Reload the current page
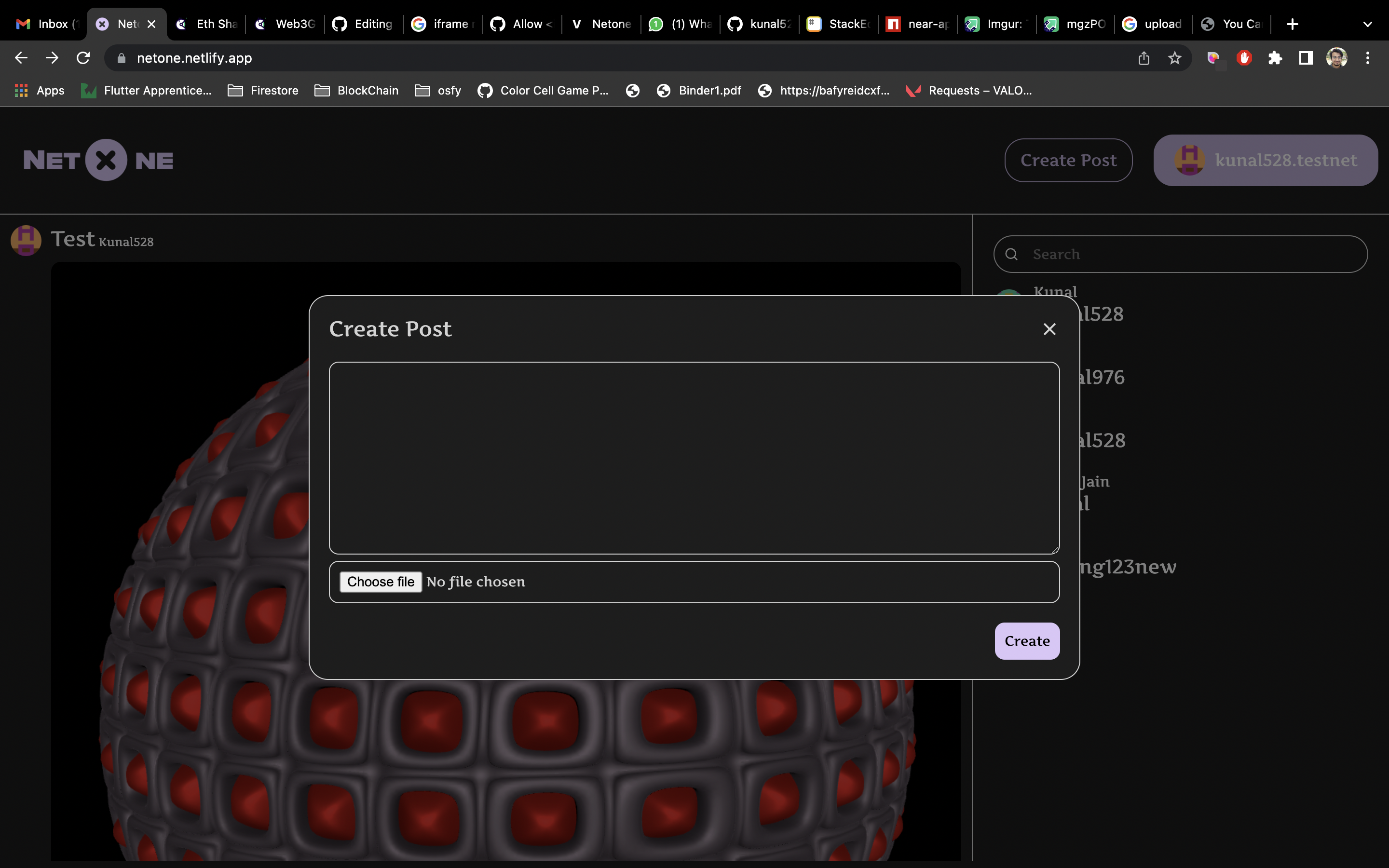Screen dimensions: 1389x868 point(83,58)
